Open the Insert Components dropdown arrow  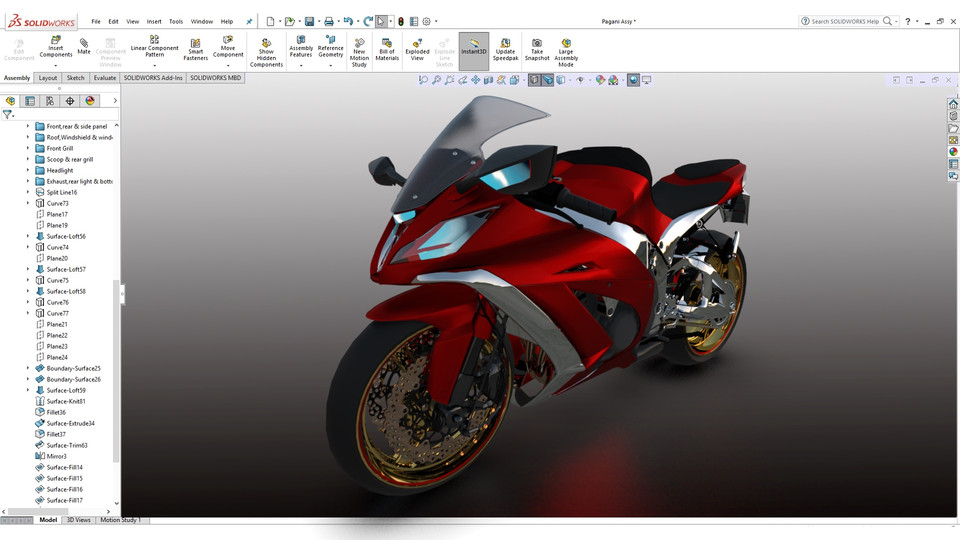point(56,66)
